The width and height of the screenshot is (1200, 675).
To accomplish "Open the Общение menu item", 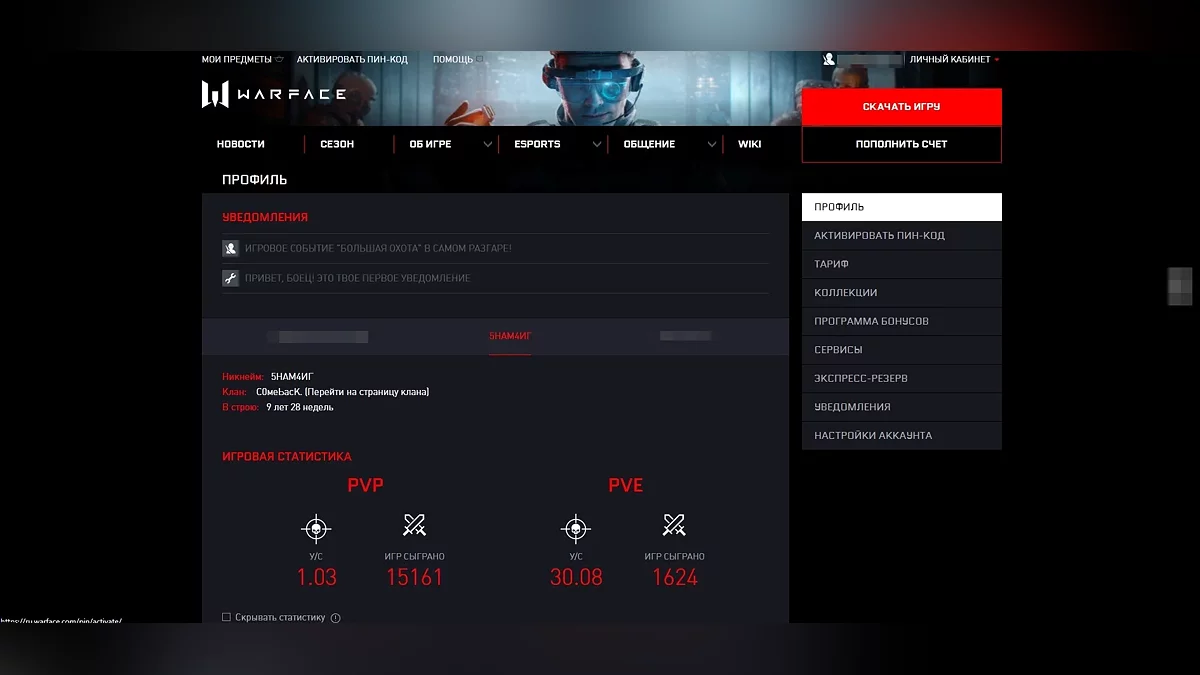I will coord(649,144).
